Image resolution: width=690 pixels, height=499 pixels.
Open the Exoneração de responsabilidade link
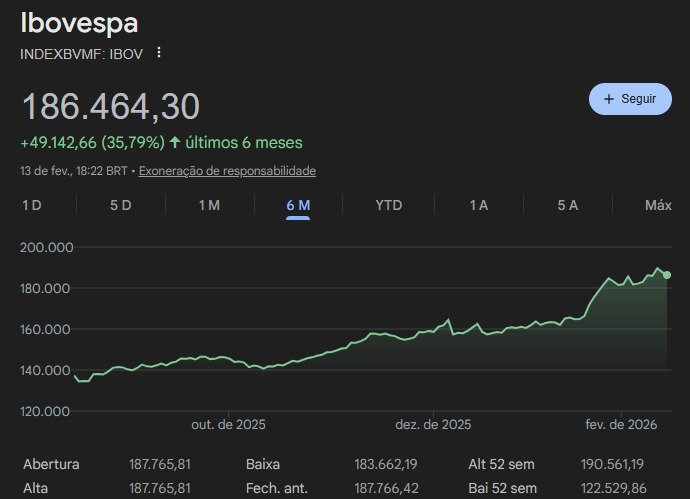tap(227, 171)
